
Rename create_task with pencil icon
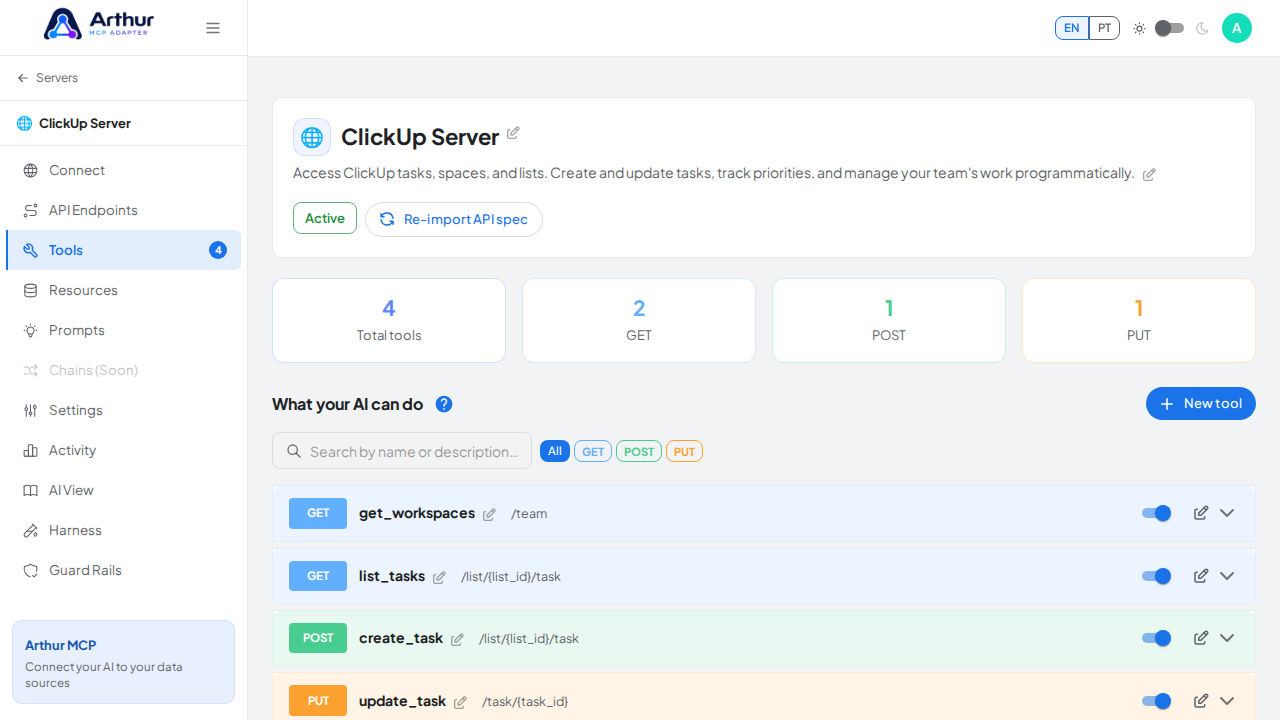pyautogui.click(x=457, y=640)
